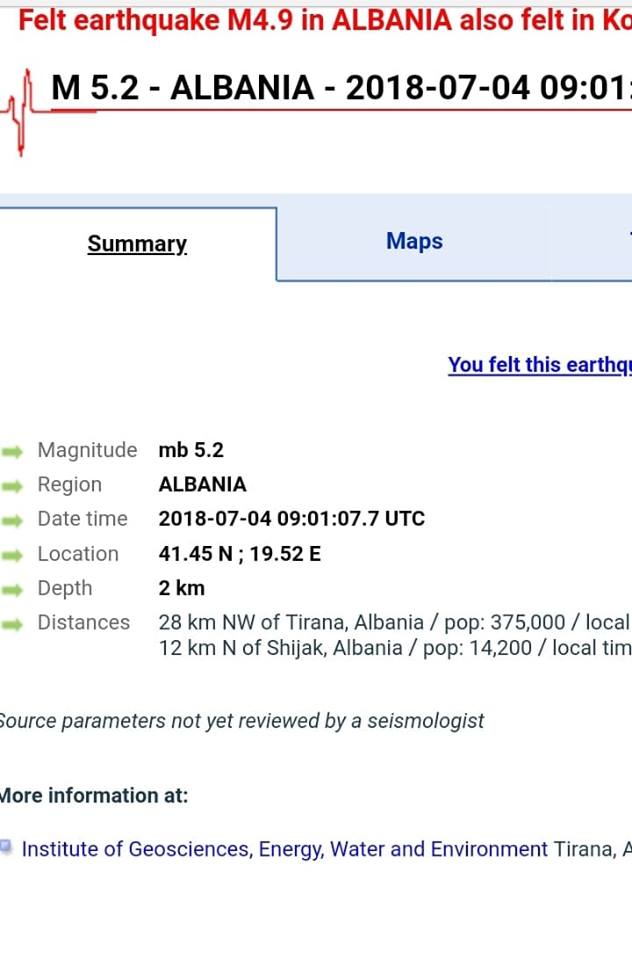Viewport: 632px width, 960px height.
Task: Open the red Felt earthquake M4.9 headline
Action: point(320,22)
